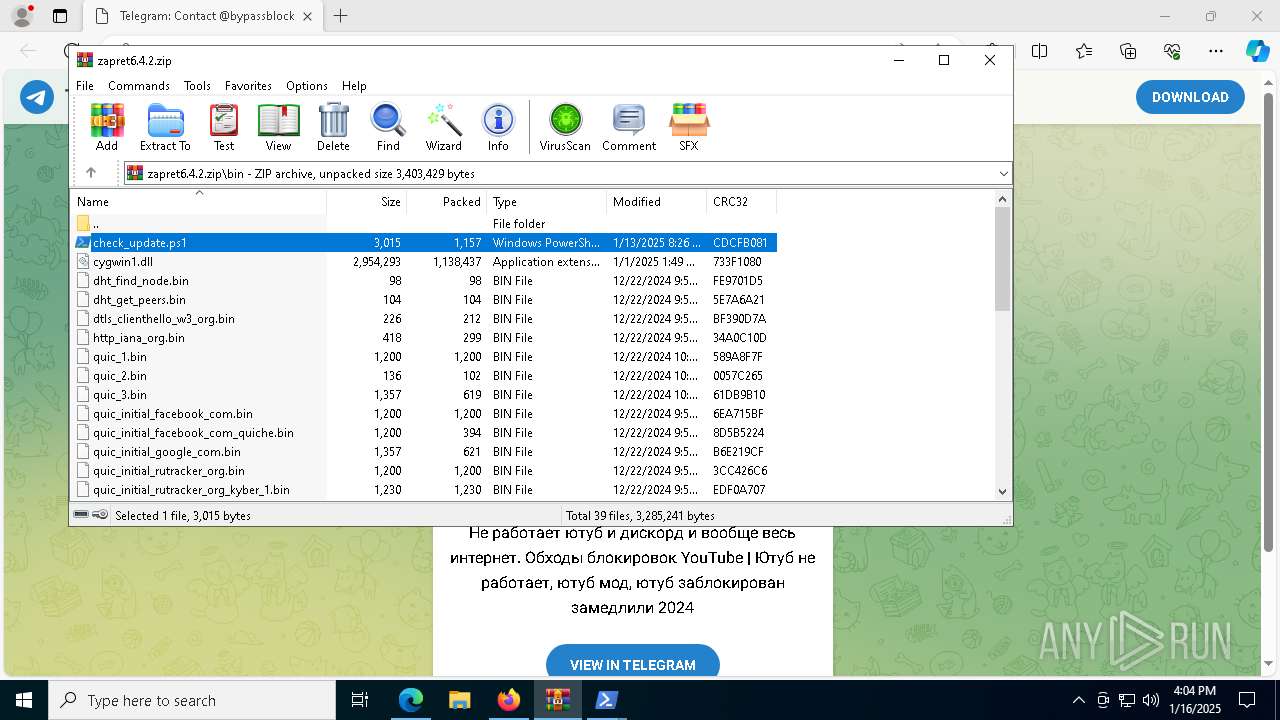Click file list scrollbar down arrow
Screen dimensions: 1280x720
(x=1003, y=491)
